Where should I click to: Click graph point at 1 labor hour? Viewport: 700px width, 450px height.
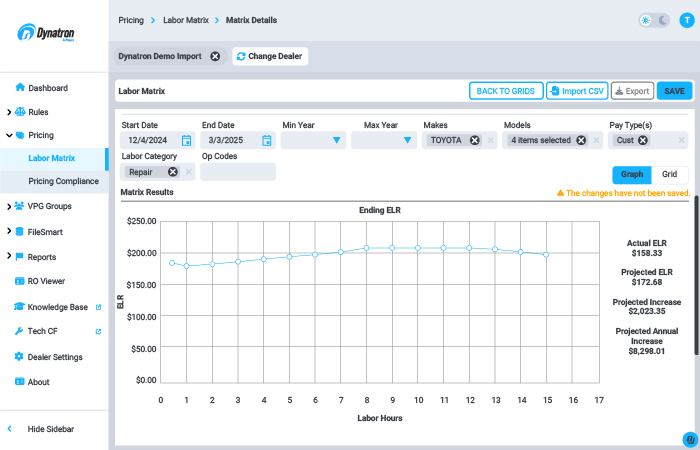(x=187, y=266)
